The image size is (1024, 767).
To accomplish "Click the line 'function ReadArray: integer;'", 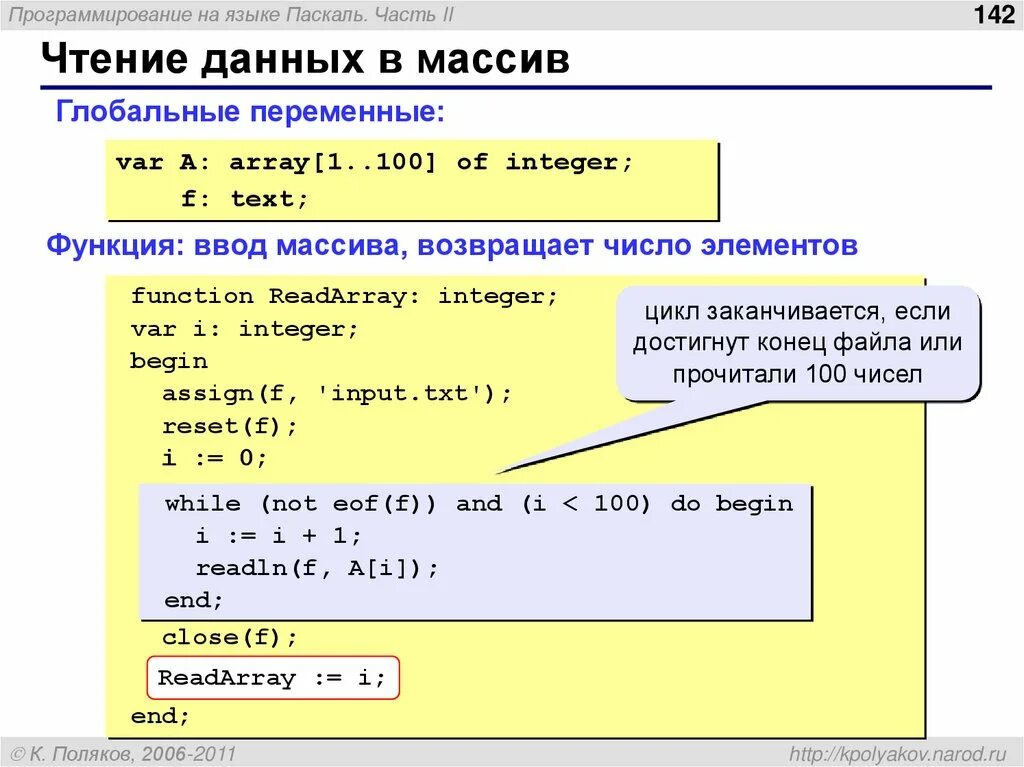I will point(344,297).
